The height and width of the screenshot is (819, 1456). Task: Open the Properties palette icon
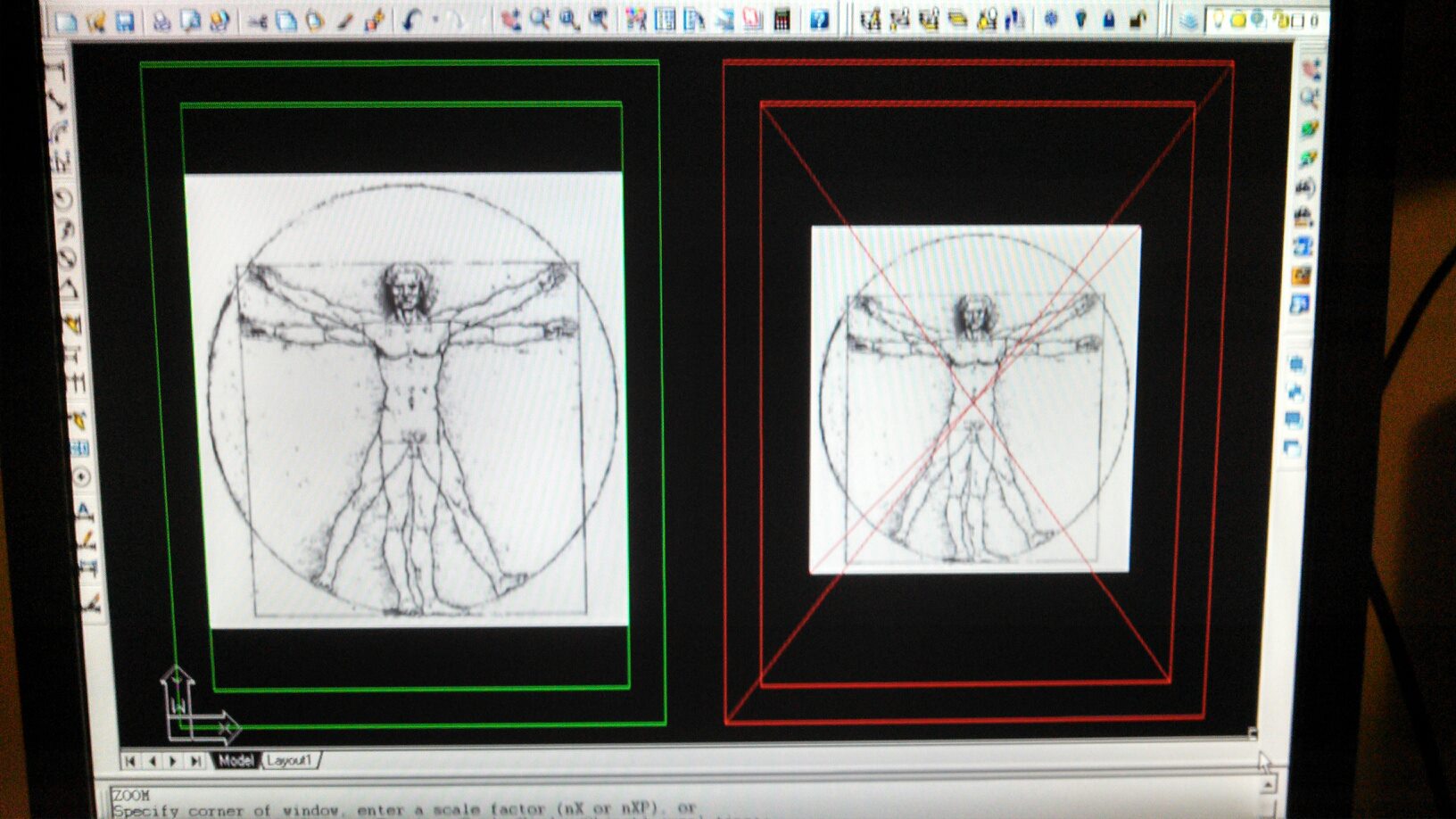(x=636, y=19)
